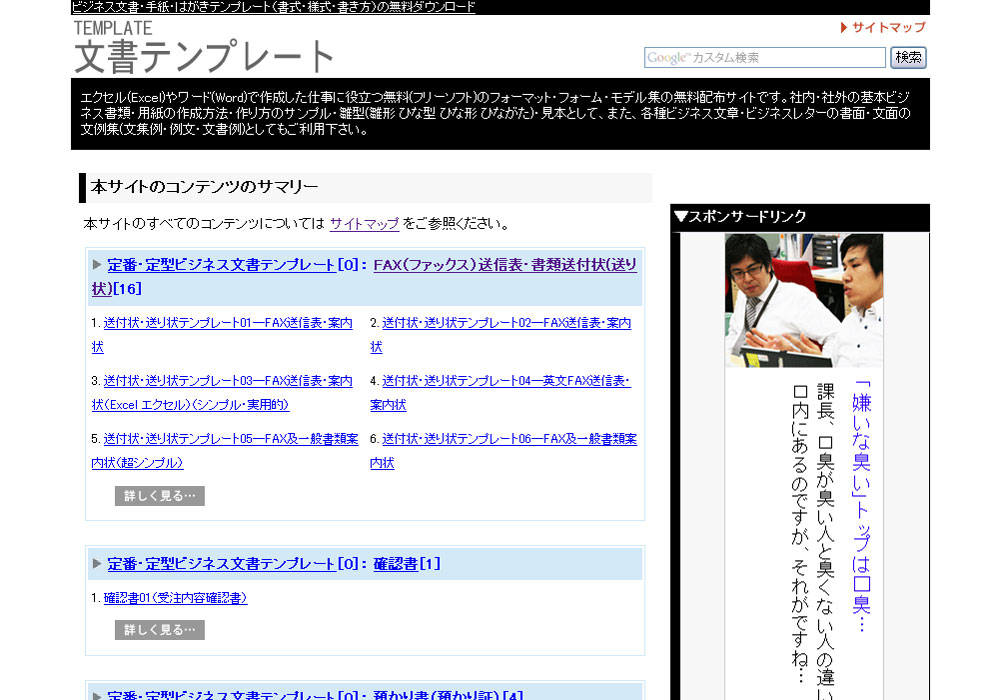Open 送付状・送り状テンプレート05 超シンプル link

click(229, 439)
